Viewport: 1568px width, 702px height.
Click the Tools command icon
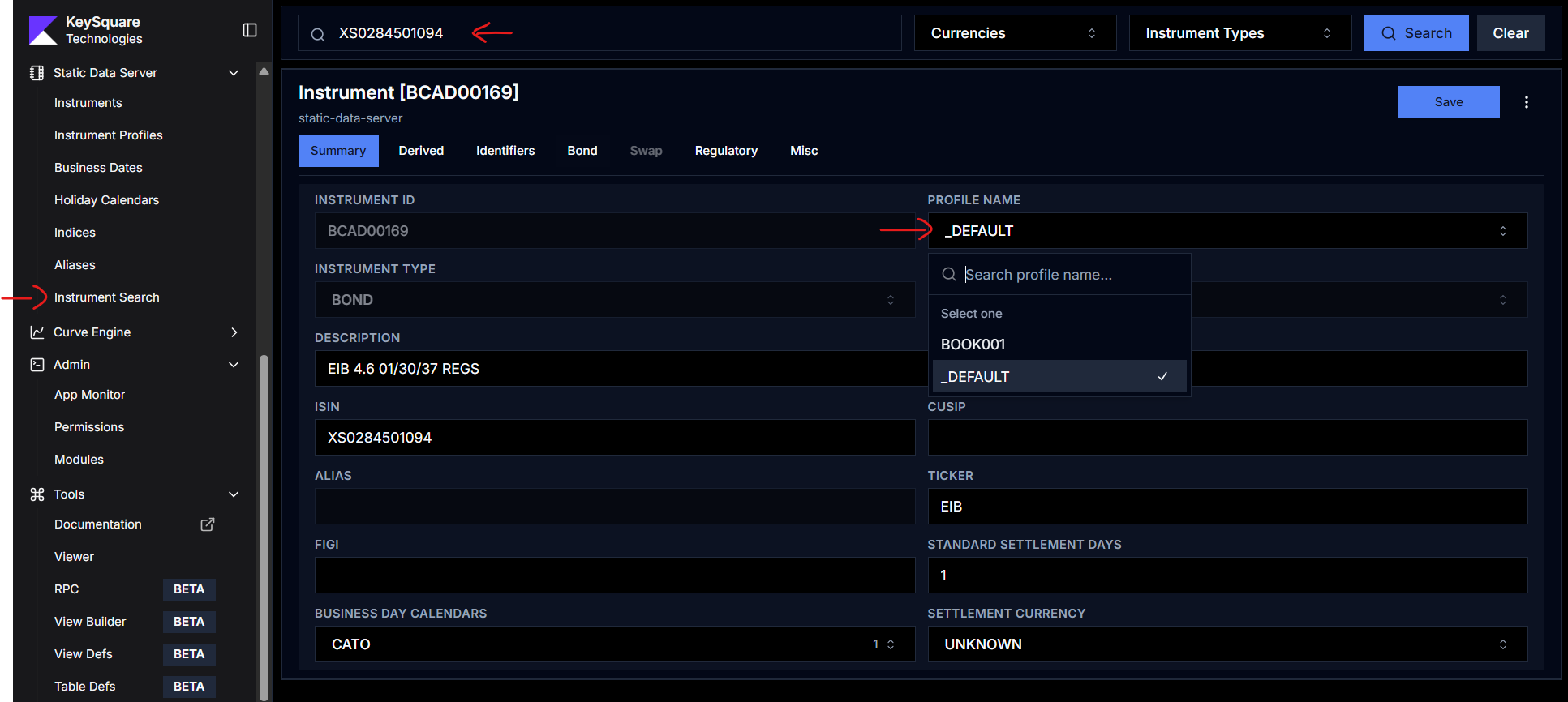point(37,494)
